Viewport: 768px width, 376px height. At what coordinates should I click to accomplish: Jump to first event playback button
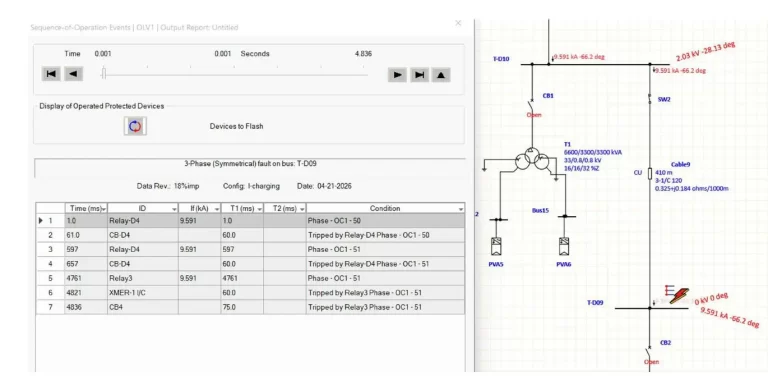click(51, 74)
